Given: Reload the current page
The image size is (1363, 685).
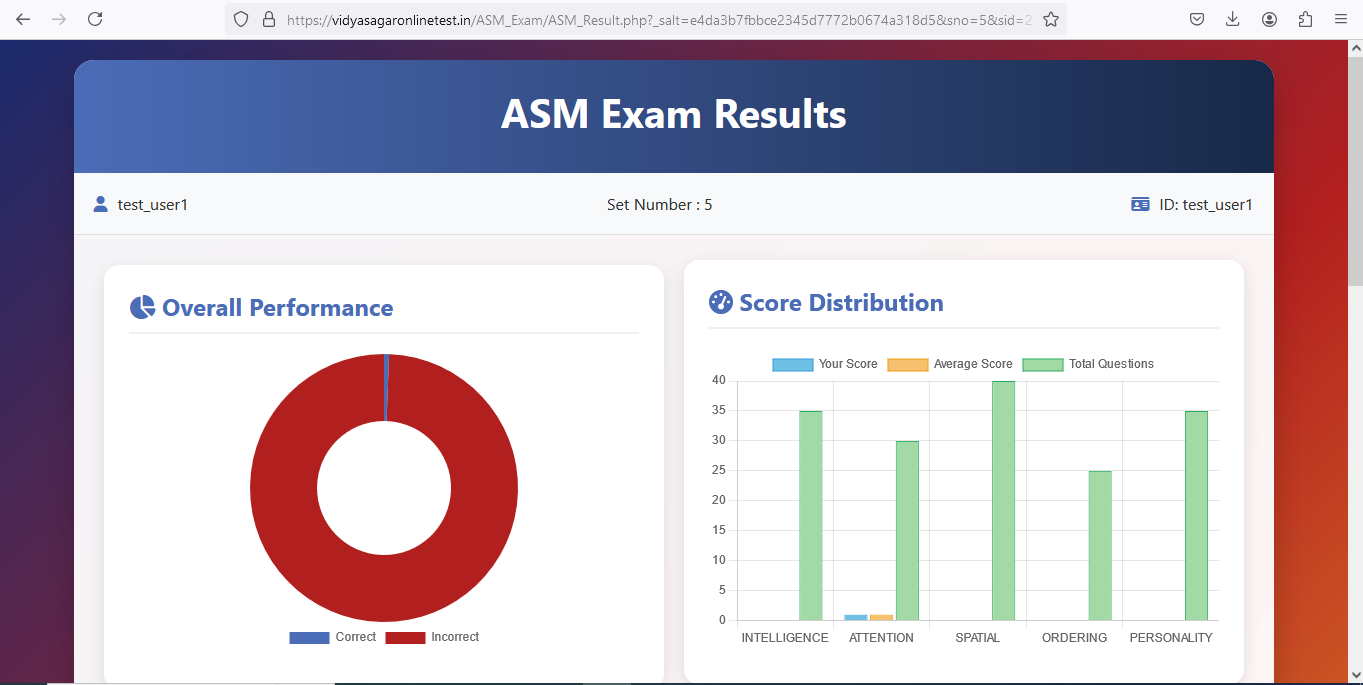Looking at the screenshot, I should click(x=95, y=19).
